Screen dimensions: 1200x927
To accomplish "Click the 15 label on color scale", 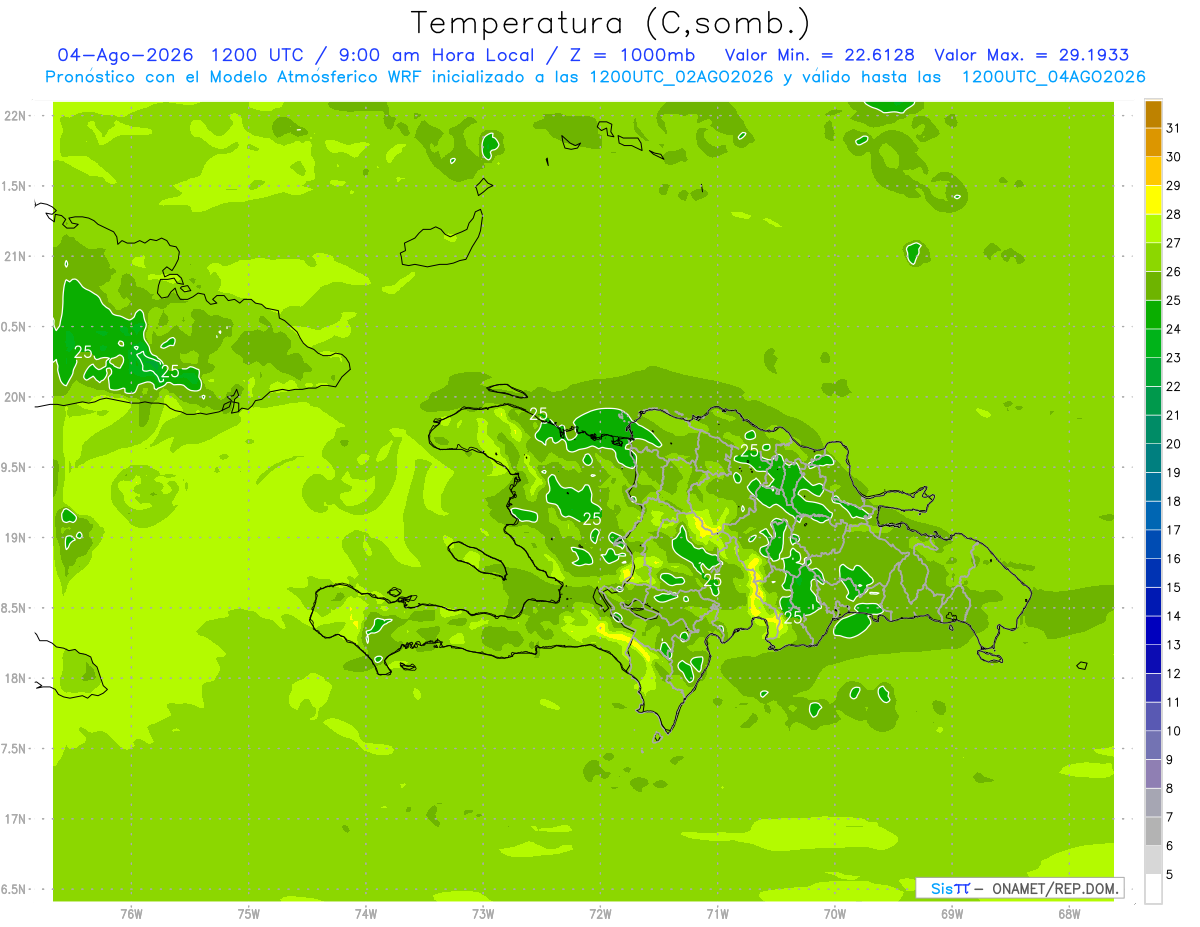I will (x=1173, y=587).
